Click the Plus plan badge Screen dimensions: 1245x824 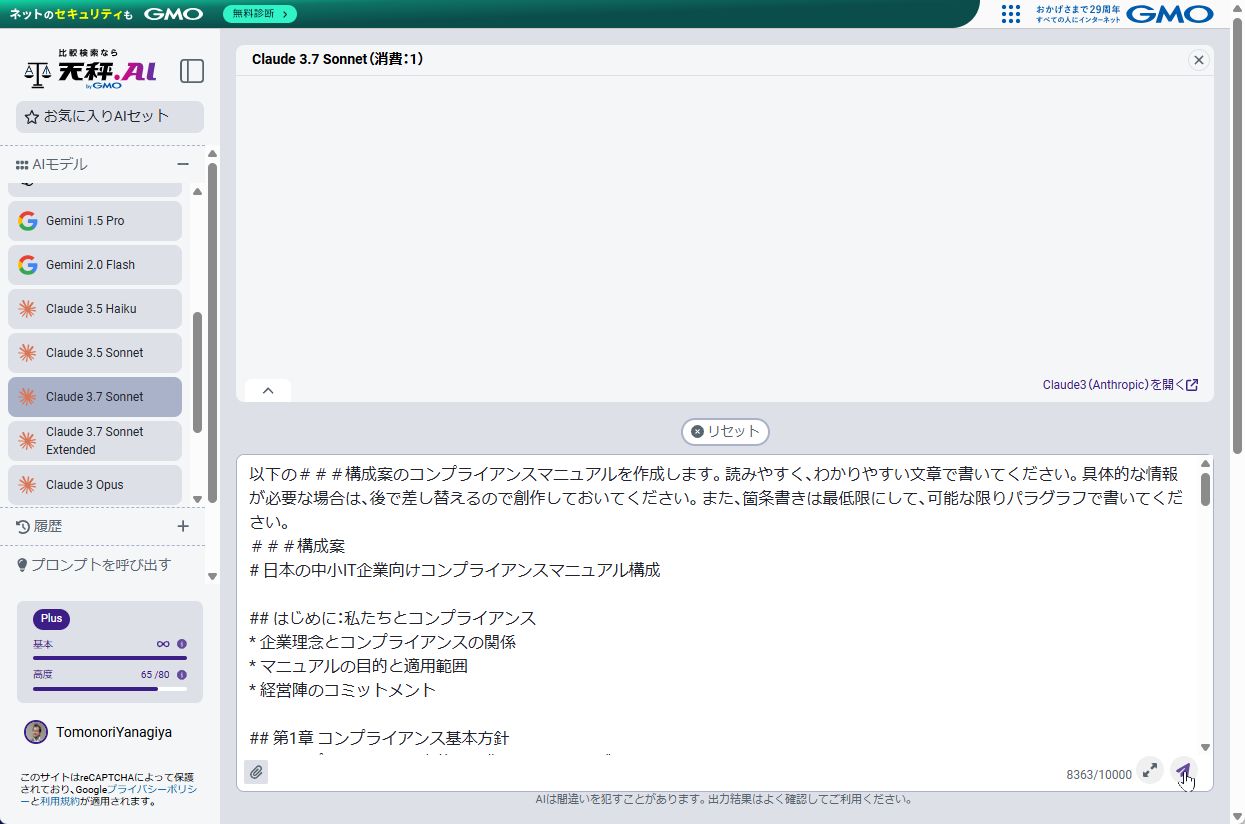tap(51, 619)
